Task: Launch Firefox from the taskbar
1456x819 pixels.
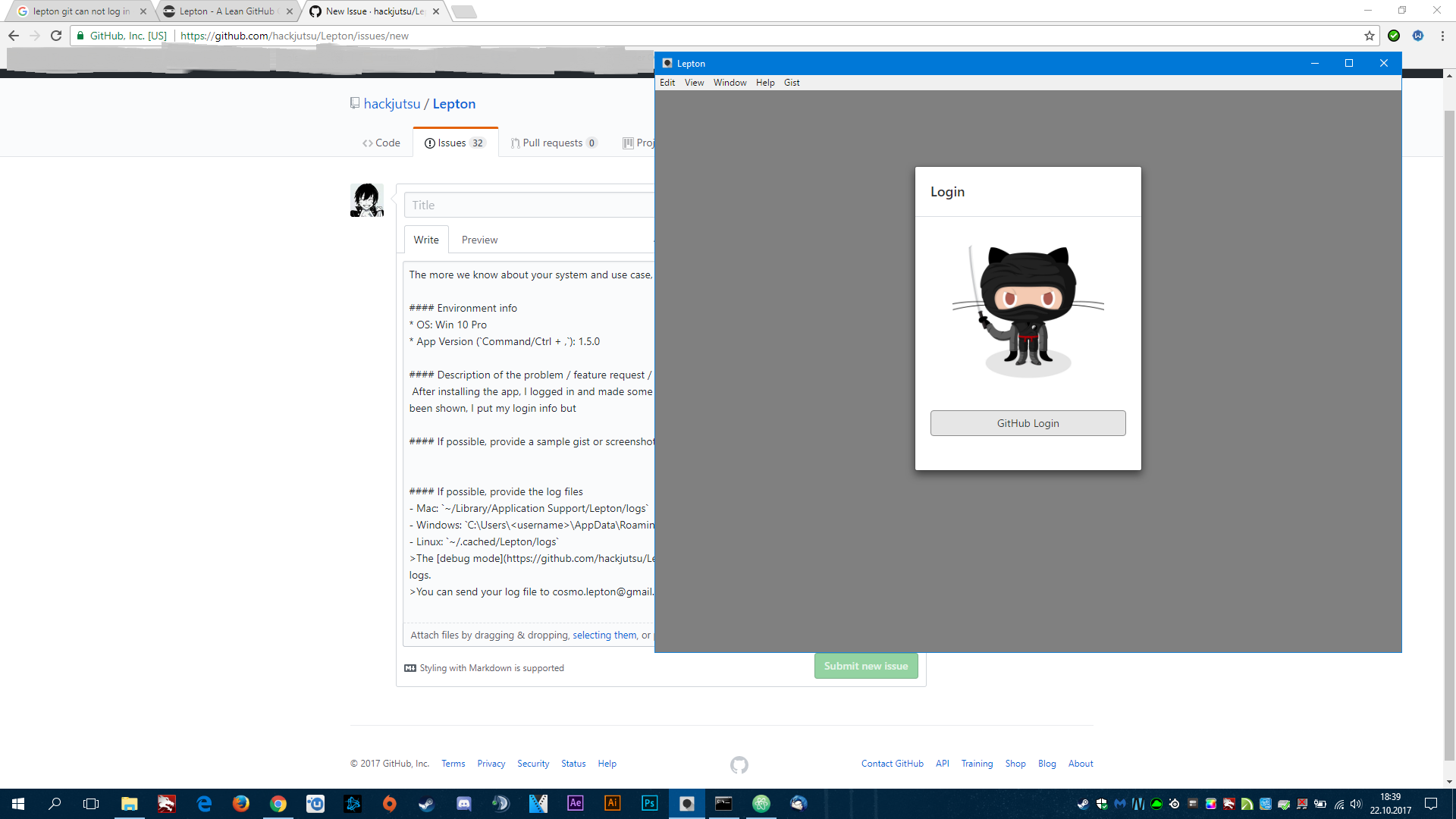Action: [x=241, y=803]
